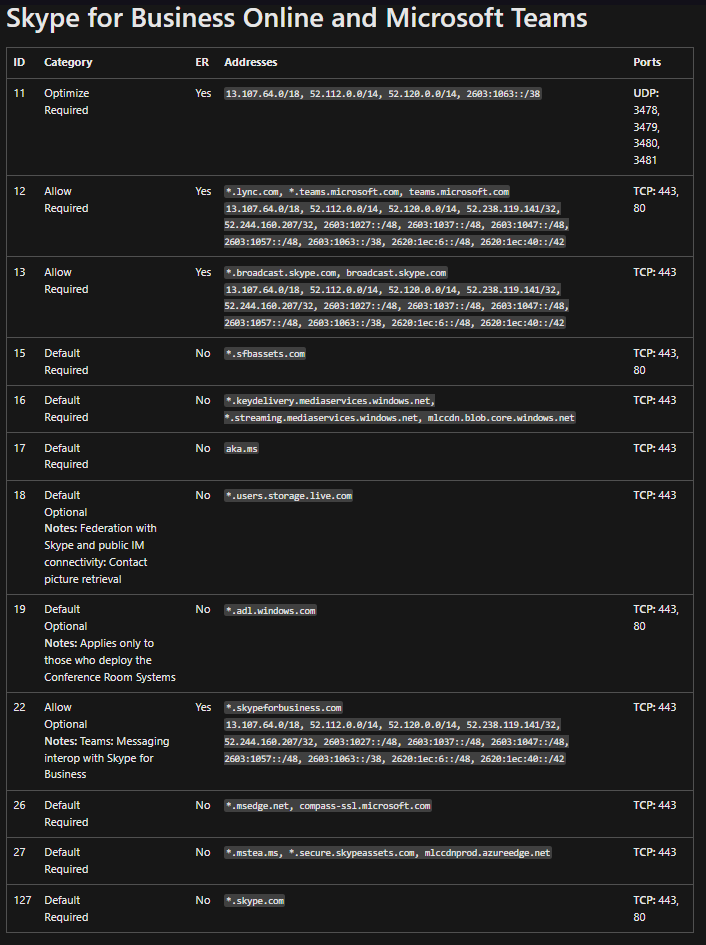The width and height of the screenshot is (706, 945).
Task: Select the *.keydelivery.mediaservices.windows.net address
Action: [x=329, y=400]
